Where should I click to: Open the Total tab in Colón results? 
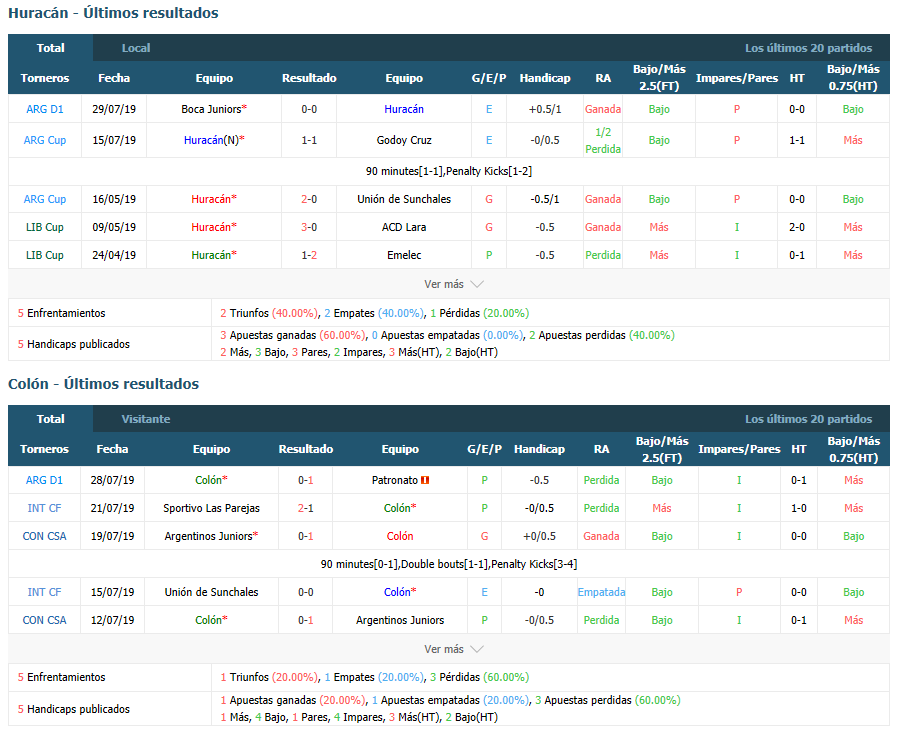pos(50,419)
